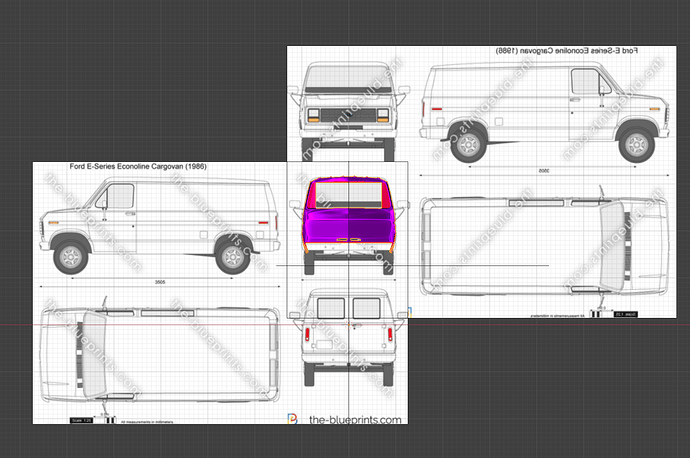Click the mirrored '3505' dimension on the right blueprint
The image size is (690, 458).
pyautogui.click(x=544, y=171)
